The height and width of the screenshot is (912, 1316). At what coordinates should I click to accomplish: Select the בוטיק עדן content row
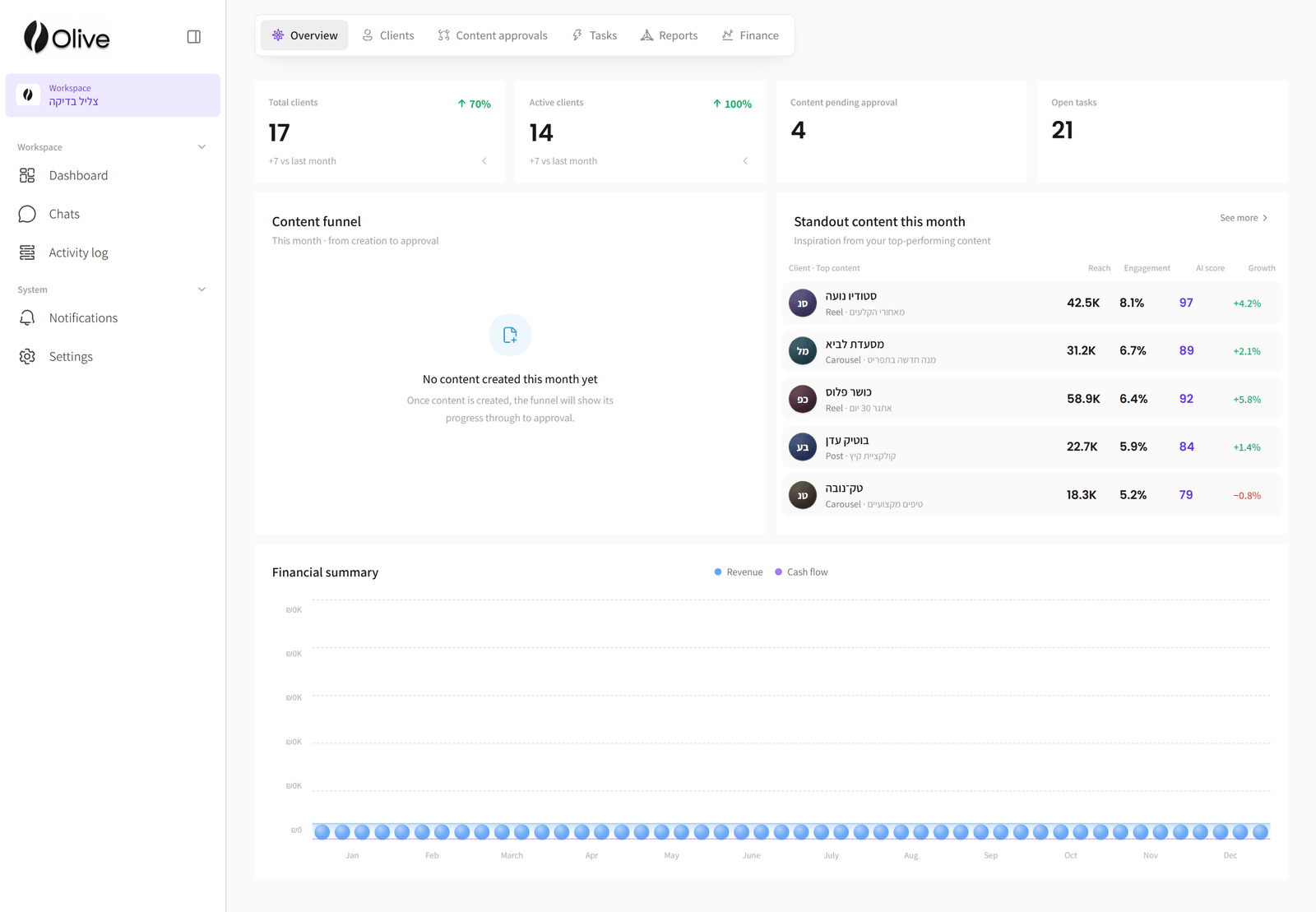click(1031, 447)
